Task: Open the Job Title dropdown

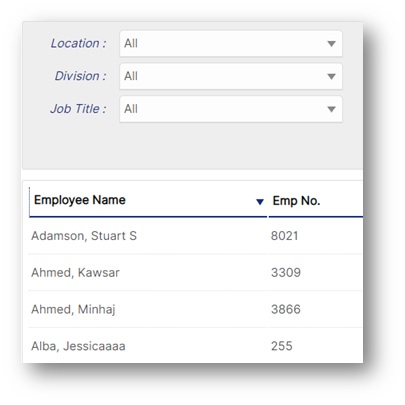Action: pyautogui.click(x=231, y=109)
